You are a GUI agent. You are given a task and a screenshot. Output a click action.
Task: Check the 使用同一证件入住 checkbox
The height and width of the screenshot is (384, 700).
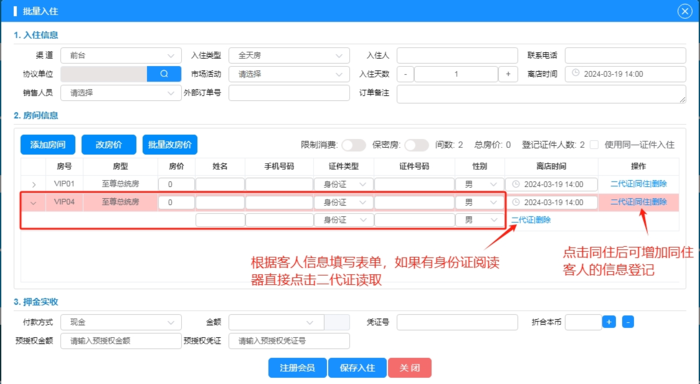click(594, 145)
